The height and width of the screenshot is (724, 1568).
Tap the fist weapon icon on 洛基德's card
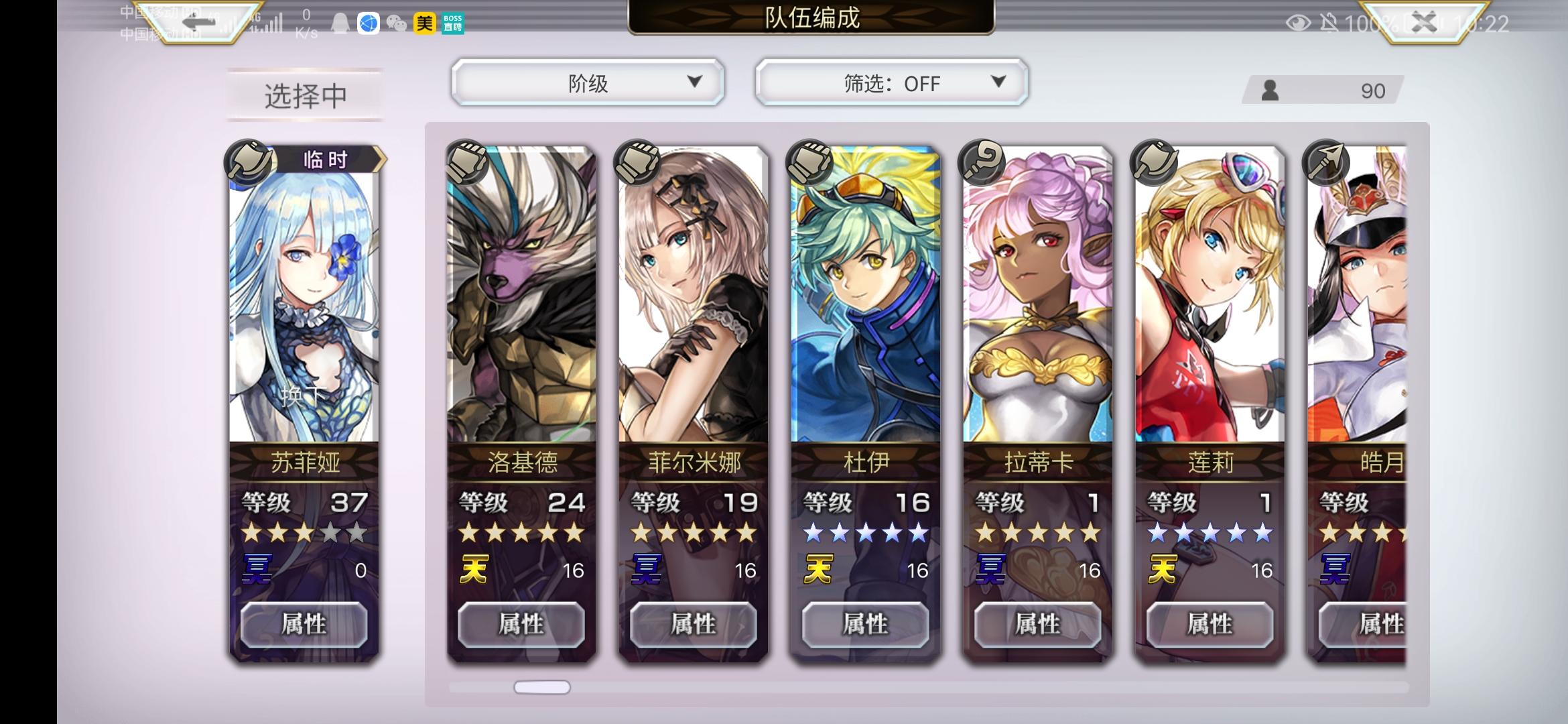tap(466, 162)
